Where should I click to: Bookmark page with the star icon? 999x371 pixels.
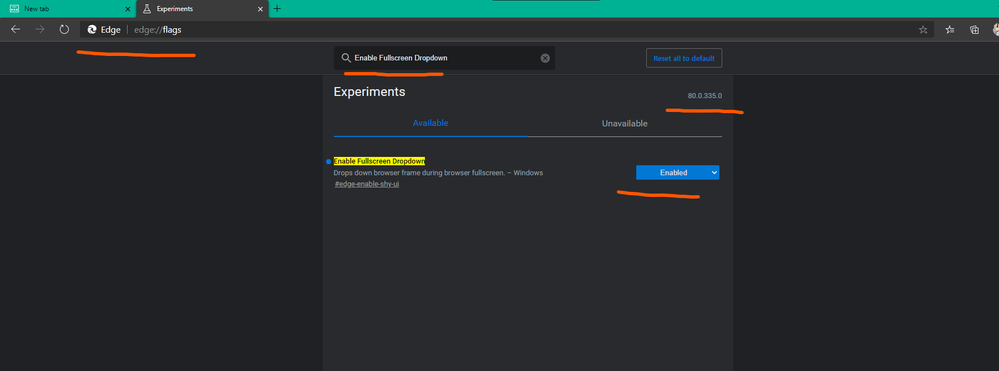923,29
